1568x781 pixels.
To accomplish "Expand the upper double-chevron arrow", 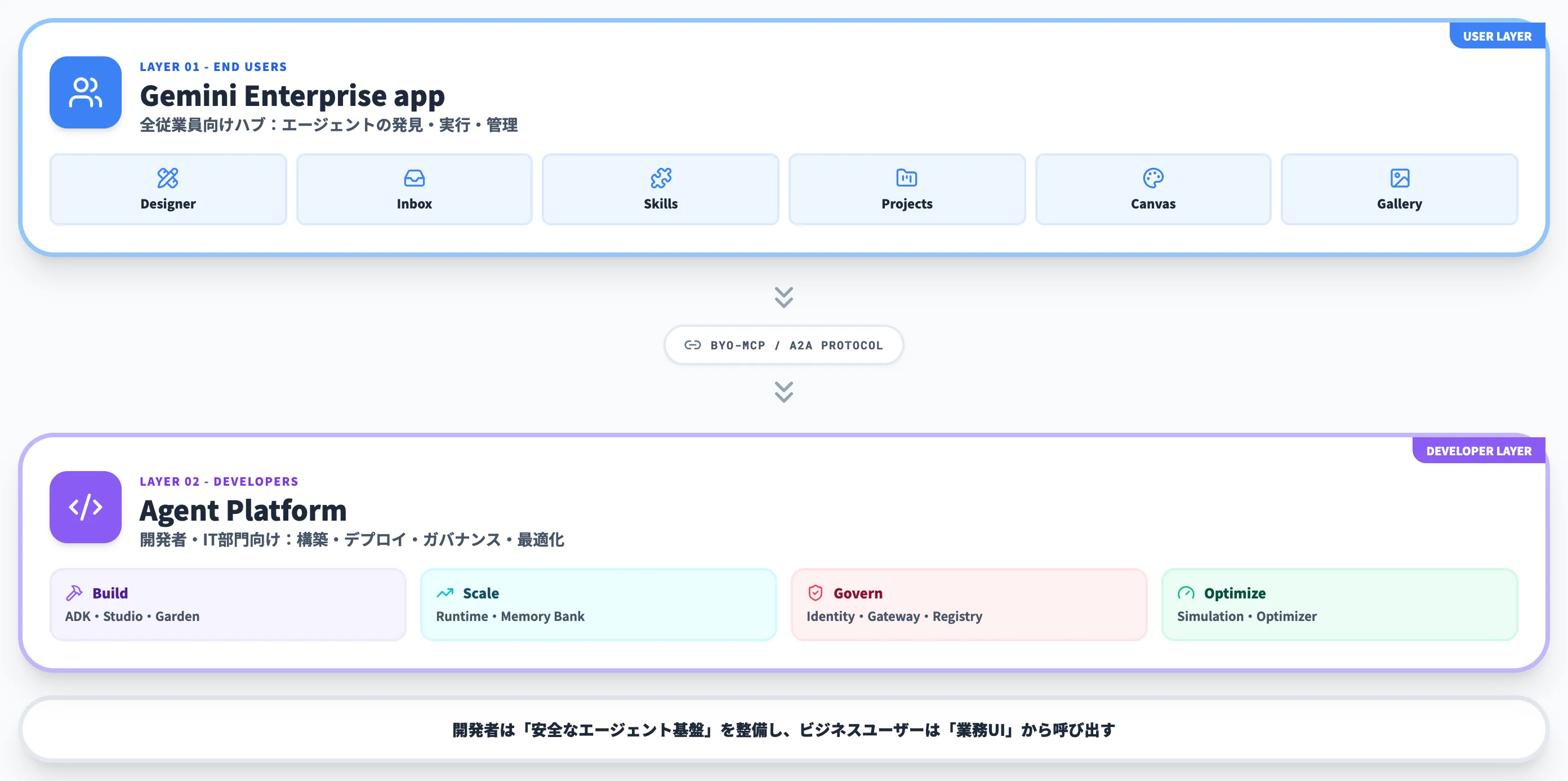I will [783, 298].
